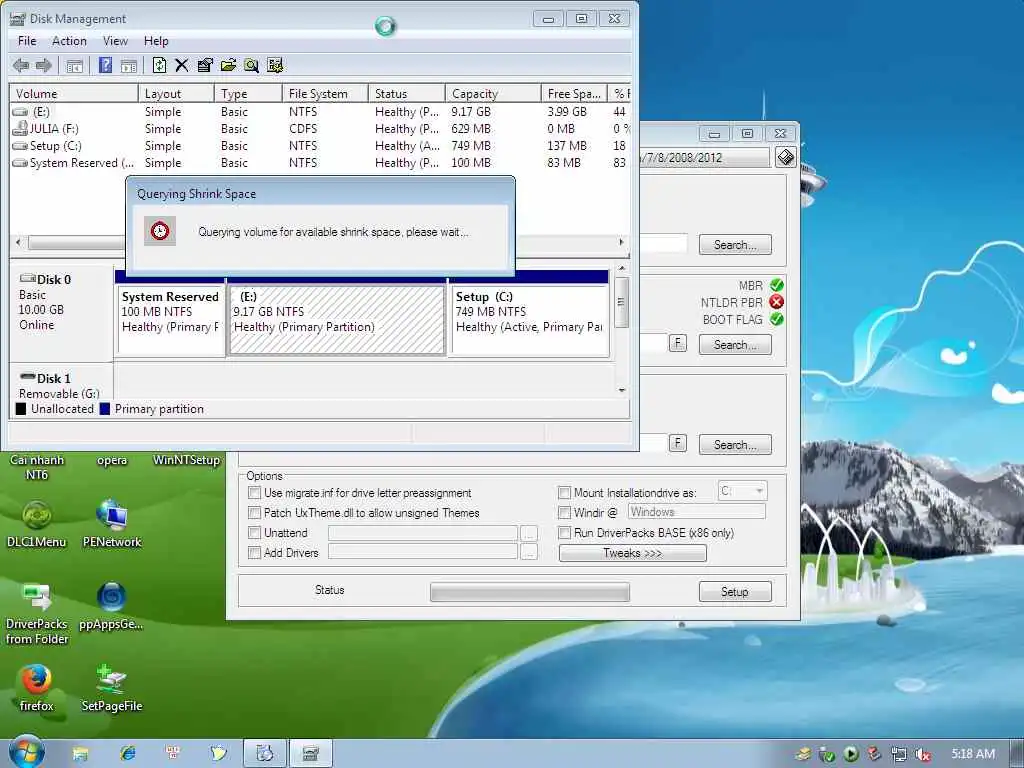This screenshot has width=1024, height=768.
Task: Open the Help toolbar icon
Action: click(105, 65)
